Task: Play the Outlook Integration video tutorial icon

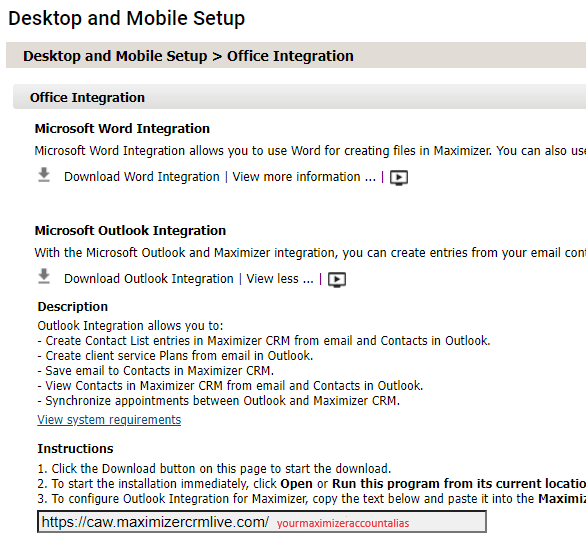Action: (x=337, y=279)
